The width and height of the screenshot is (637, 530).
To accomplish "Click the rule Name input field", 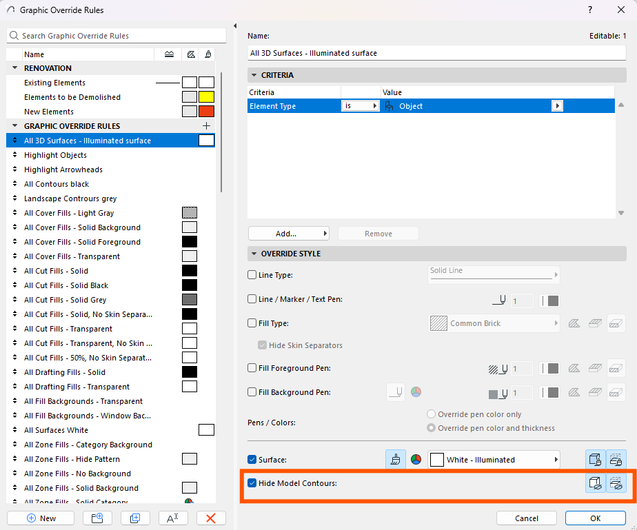I will pos(437,53).
